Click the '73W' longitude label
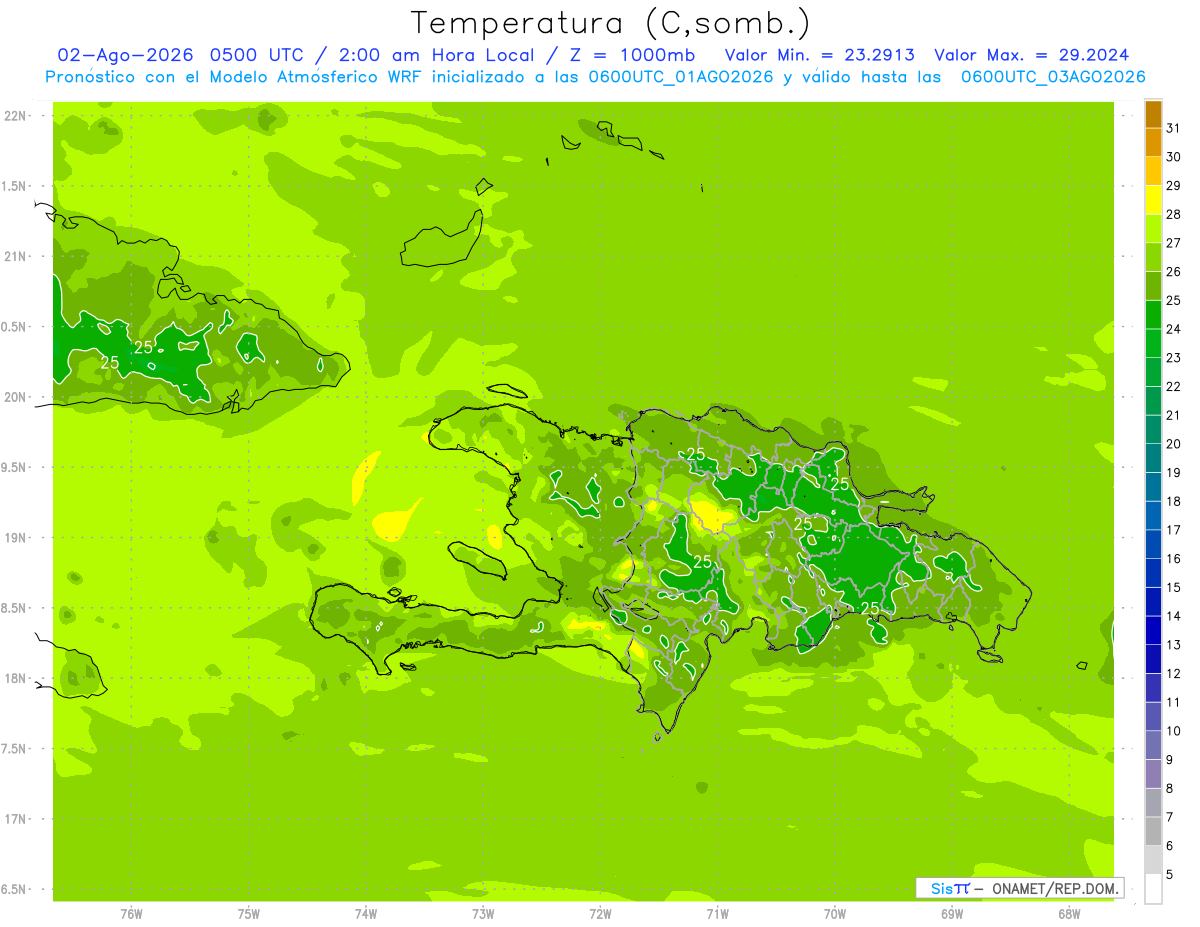 (x=483, y=914)
